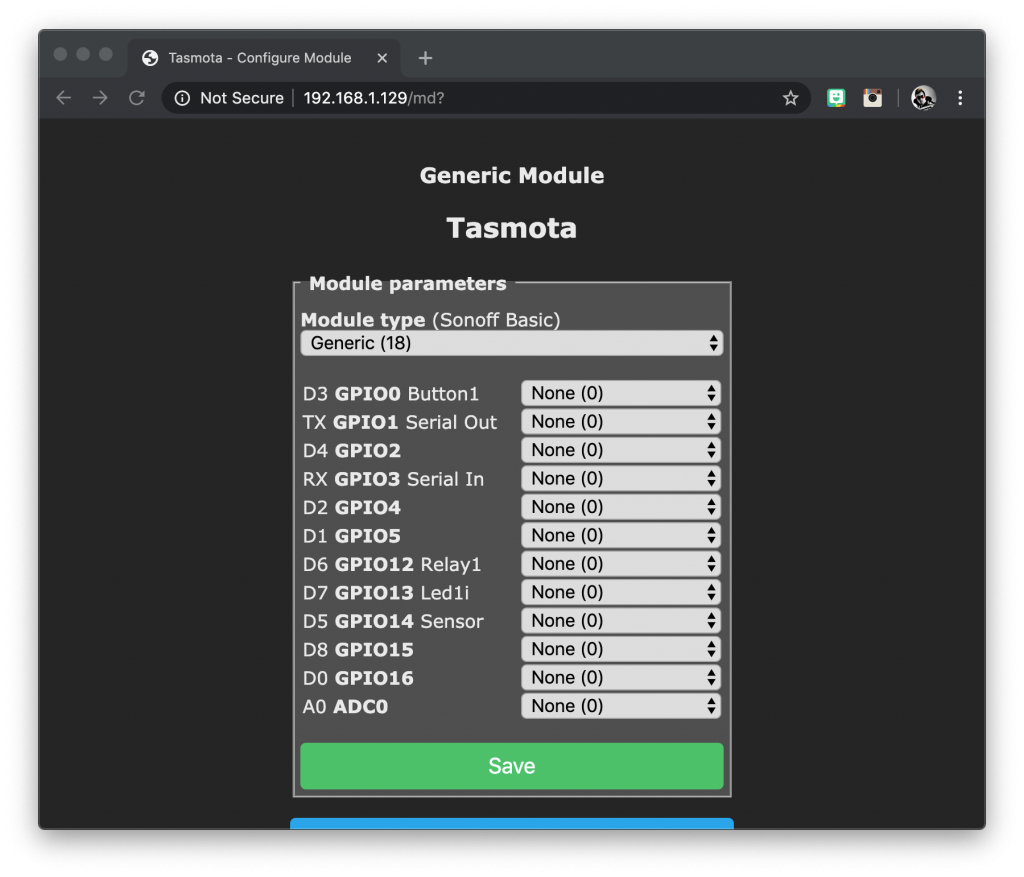Open the D5 GPIO14 Sensor dropdown
This screenshot has width=1024, height=877.
621,620
